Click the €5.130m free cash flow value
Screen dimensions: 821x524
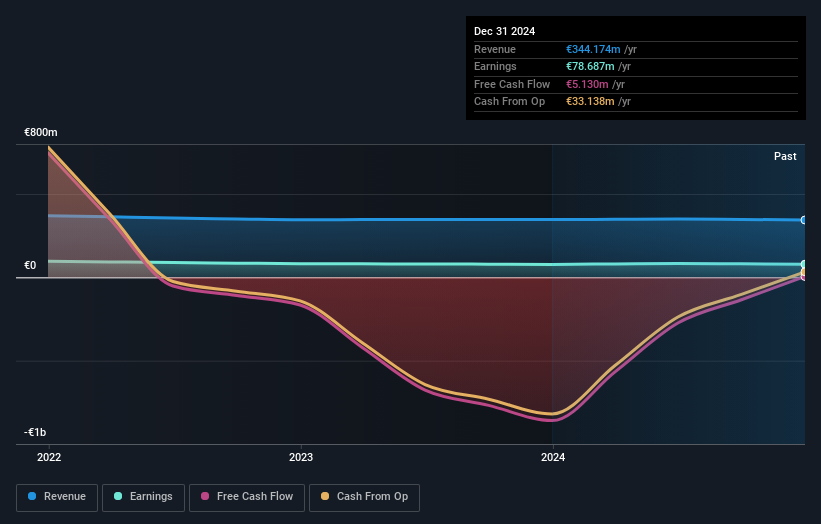click(587, 84)
